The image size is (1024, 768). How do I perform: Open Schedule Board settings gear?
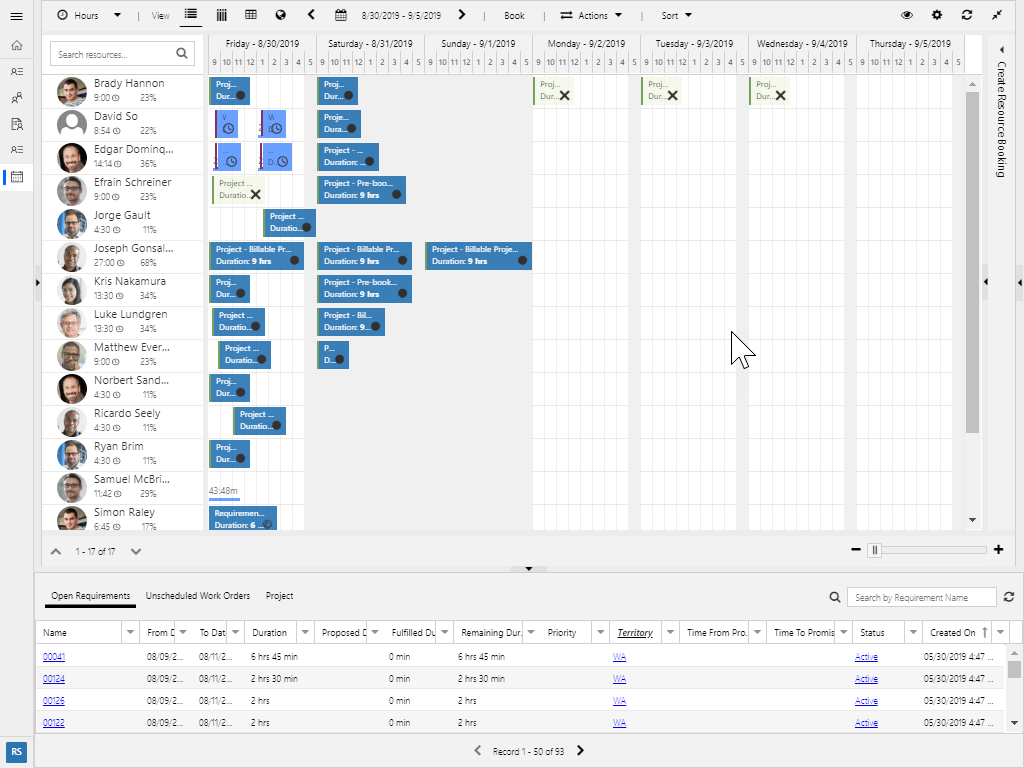937,15
